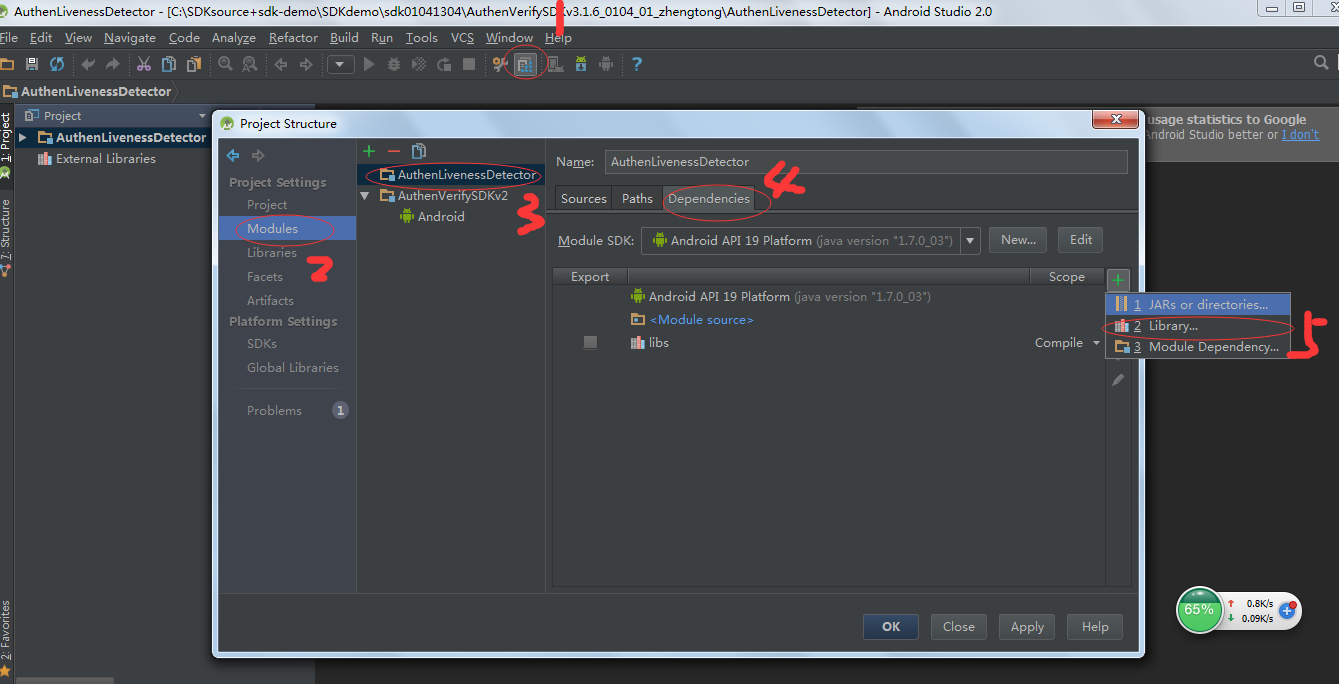Click the "I don't" link

click(1300, 135)
